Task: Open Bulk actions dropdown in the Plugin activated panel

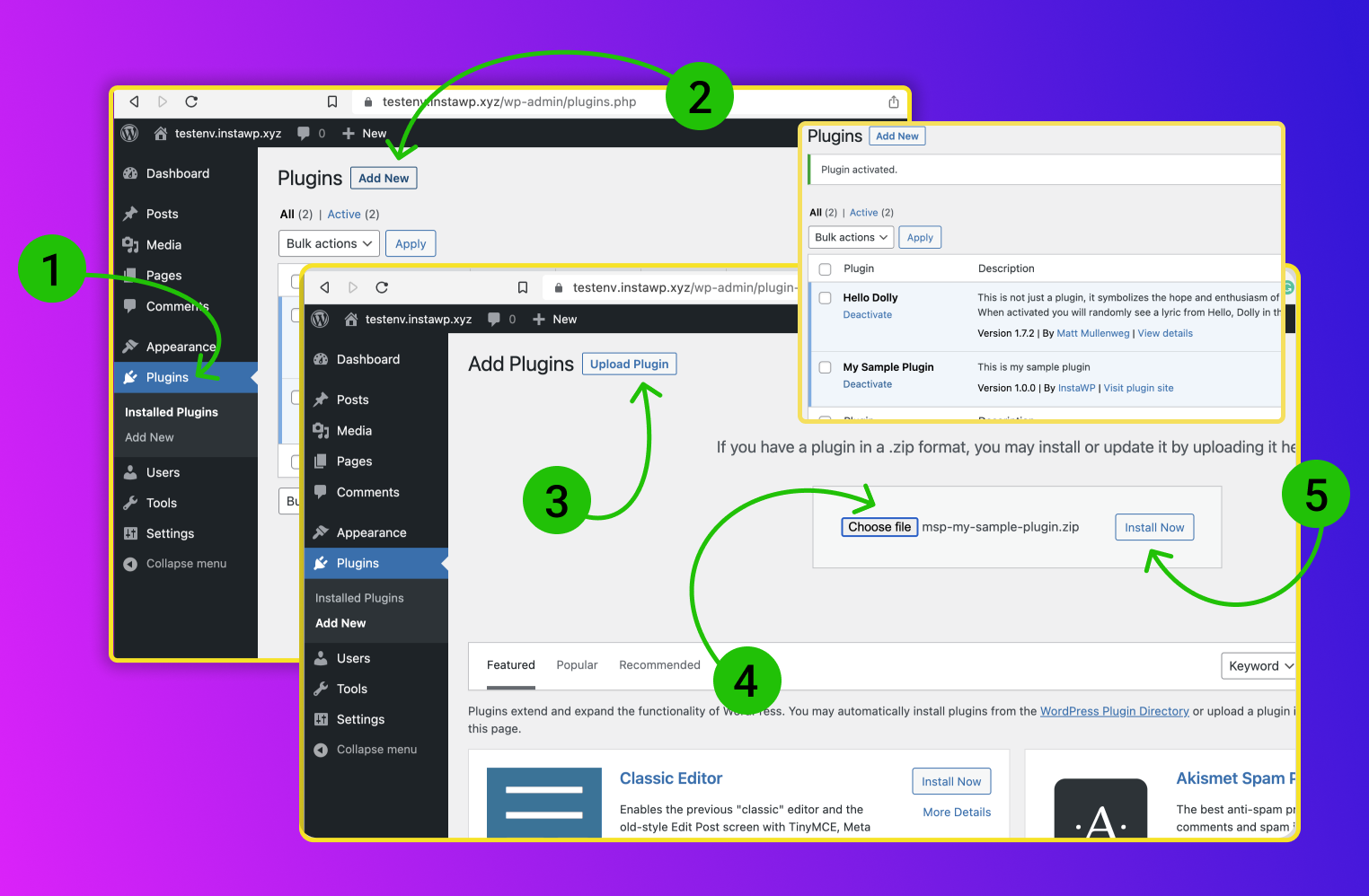Action: pos(851,237)
